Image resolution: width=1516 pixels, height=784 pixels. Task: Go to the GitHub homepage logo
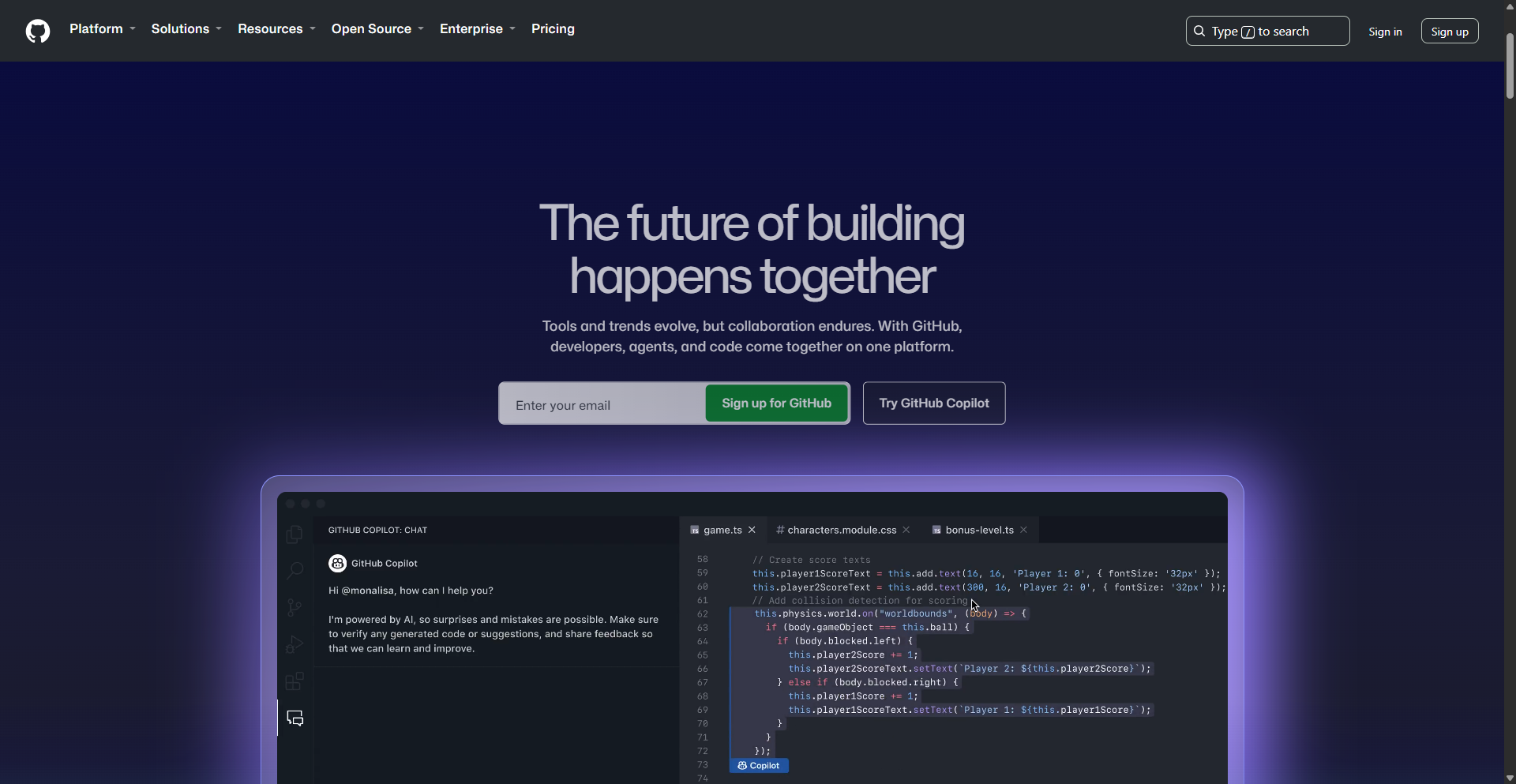[38, 31]
